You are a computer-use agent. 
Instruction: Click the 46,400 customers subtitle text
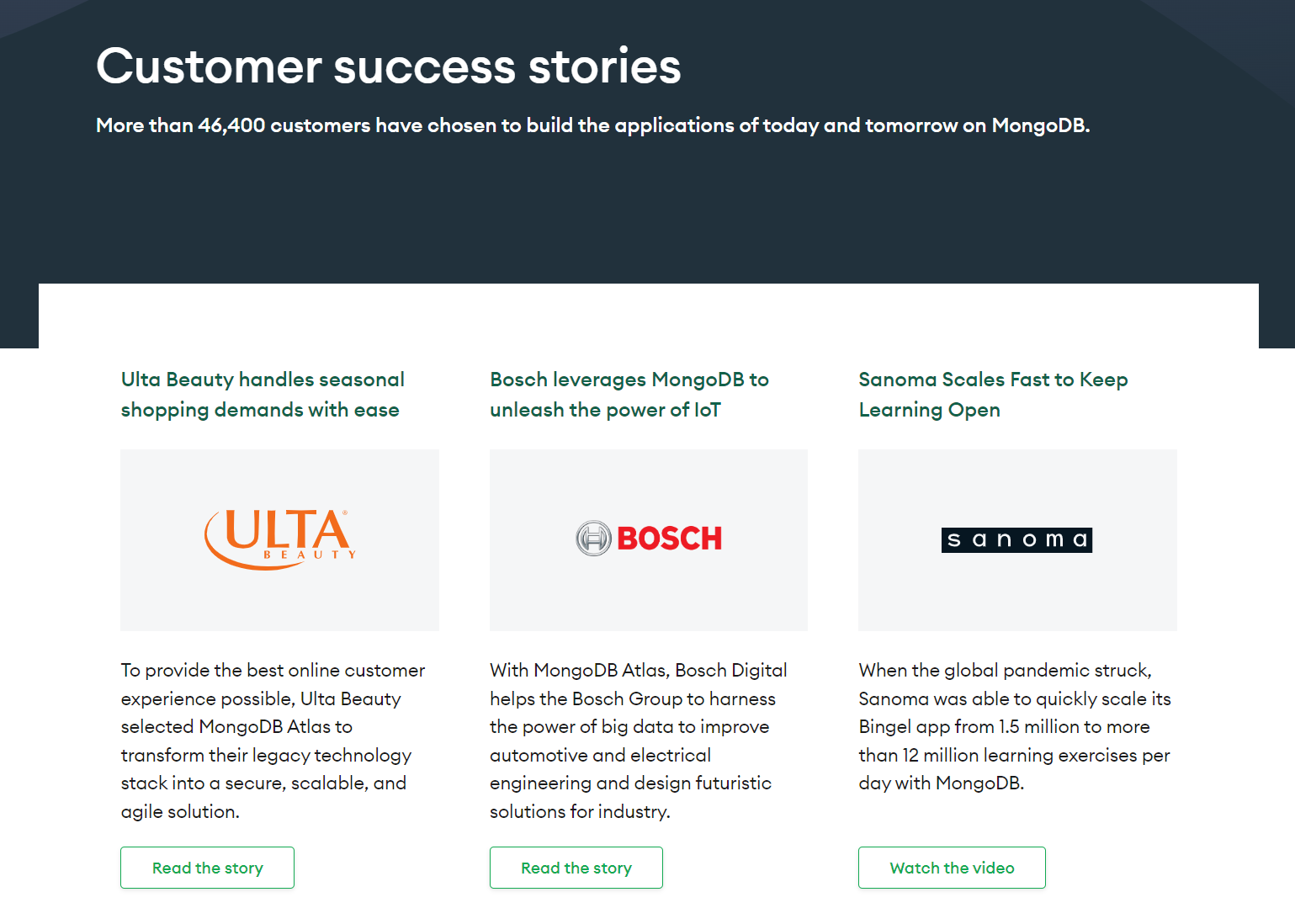tap(592, 125)
